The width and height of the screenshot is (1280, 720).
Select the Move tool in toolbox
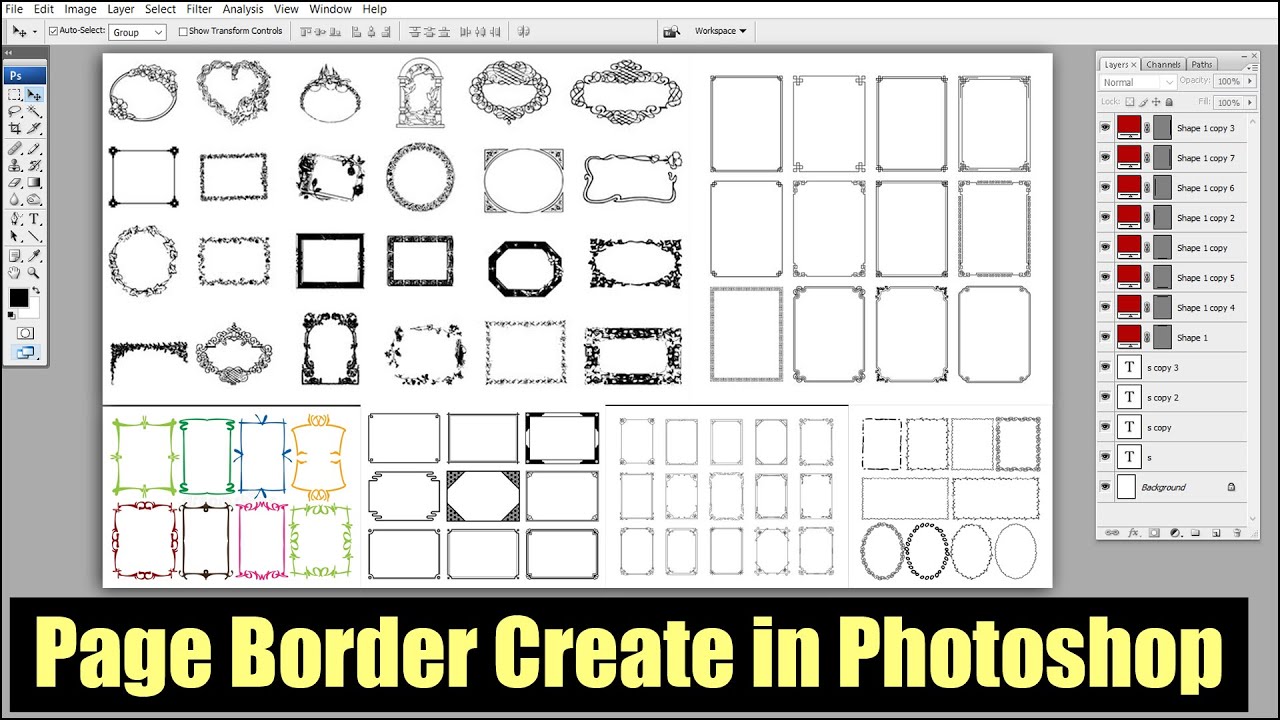pos(34,95)
